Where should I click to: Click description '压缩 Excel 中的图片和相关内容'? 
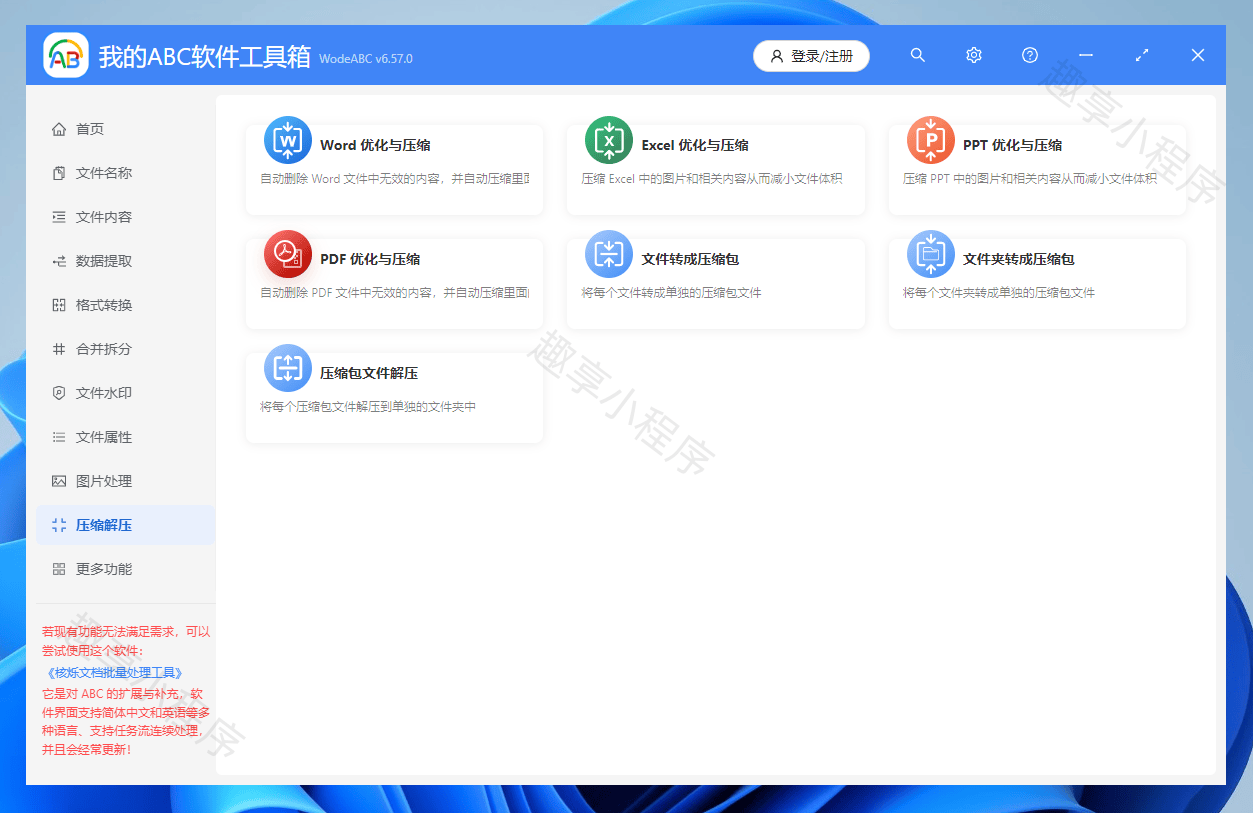click(x=712, y=179)
